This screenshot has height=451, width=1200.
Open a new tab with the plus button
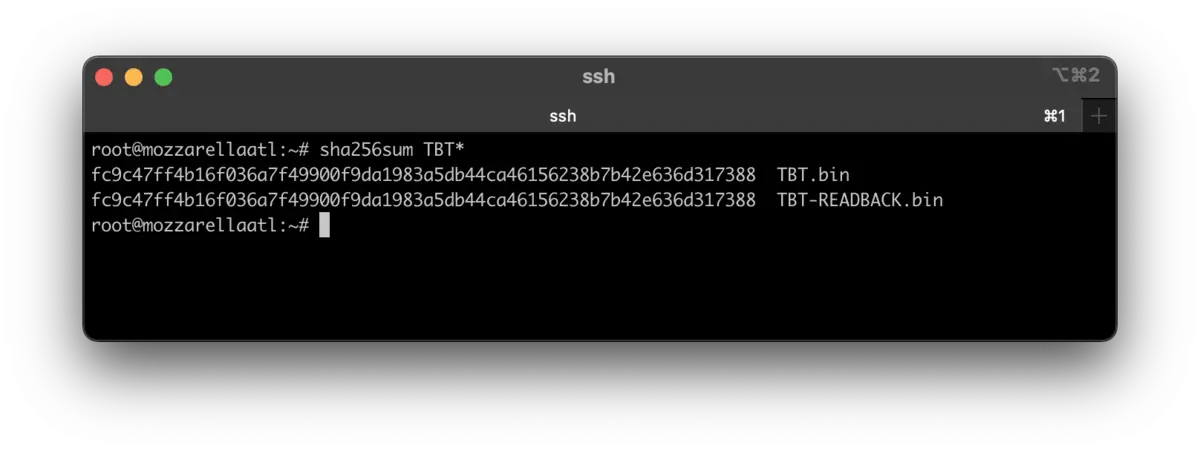[1099, 116]
